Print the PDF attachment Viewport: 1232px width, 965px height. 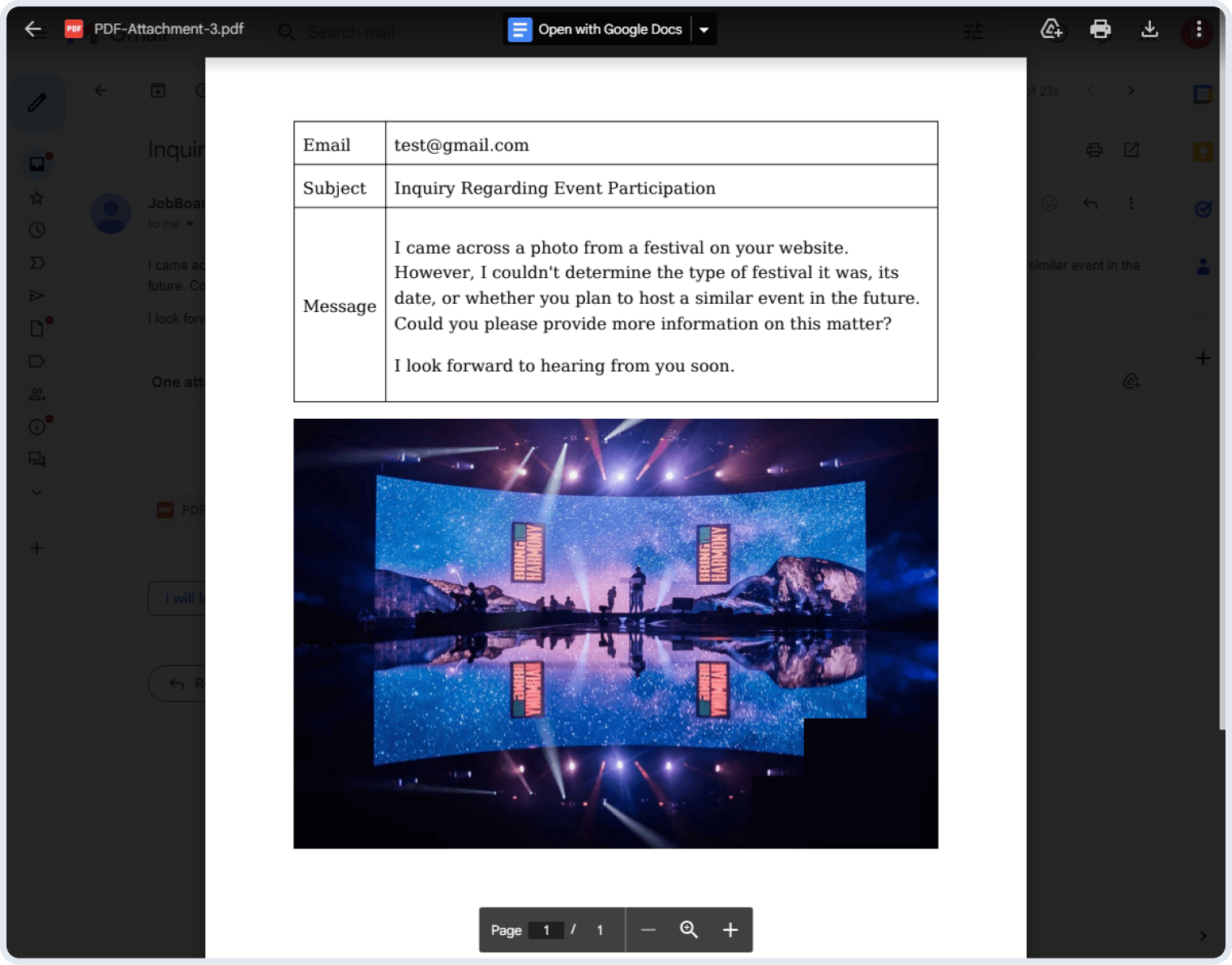click(x=1100, y=28)
